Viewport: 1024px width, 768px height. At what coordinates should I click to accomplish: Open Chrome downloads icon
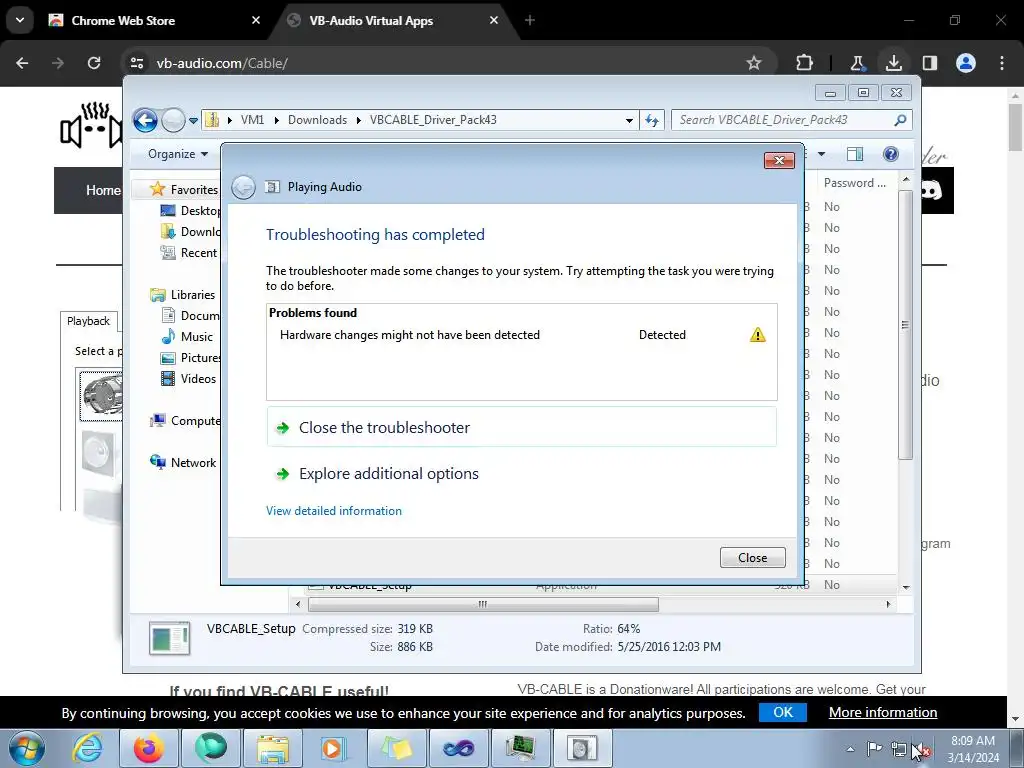tap(893, 63)
